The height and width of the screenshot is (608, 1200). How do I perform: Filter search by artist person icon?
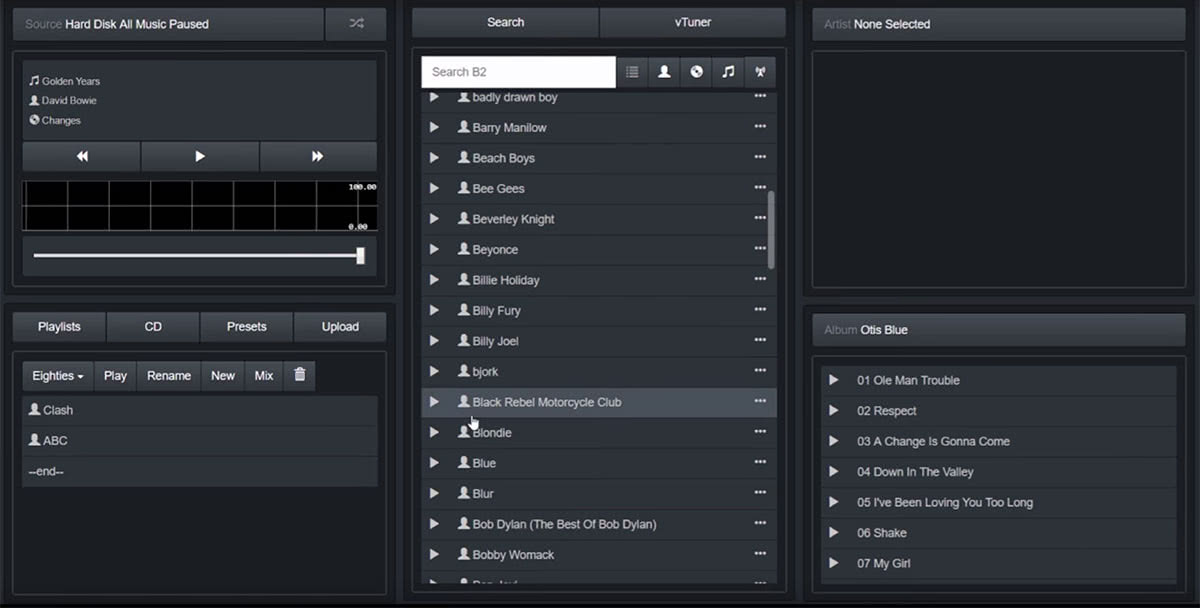(x=664, y=72)
